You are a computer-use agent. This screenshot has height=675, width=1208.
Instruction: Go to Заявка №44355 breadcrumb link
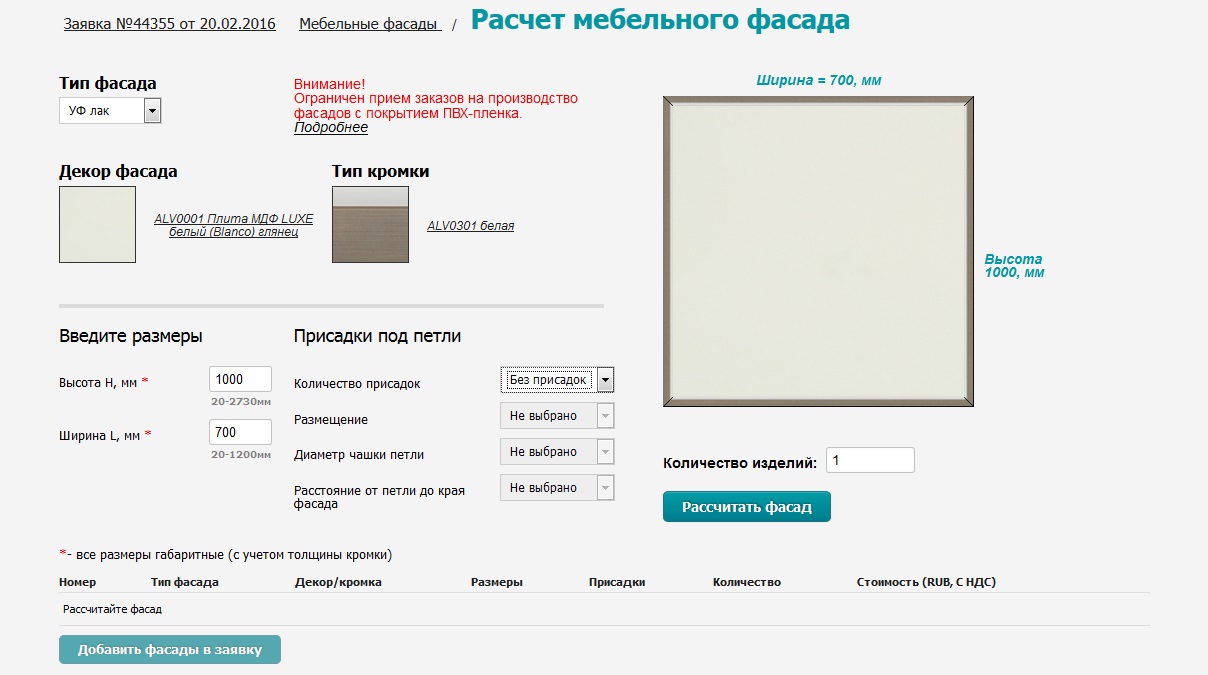pos(169,24)
